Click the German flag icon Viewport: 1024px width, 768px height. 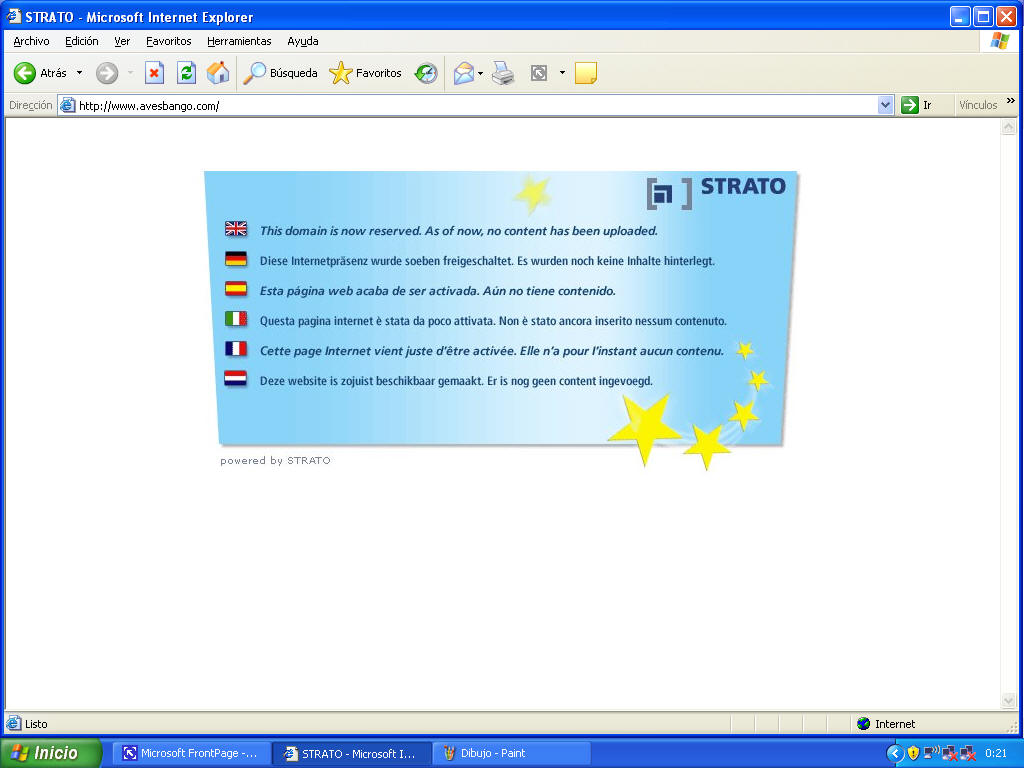pos(236,259)
